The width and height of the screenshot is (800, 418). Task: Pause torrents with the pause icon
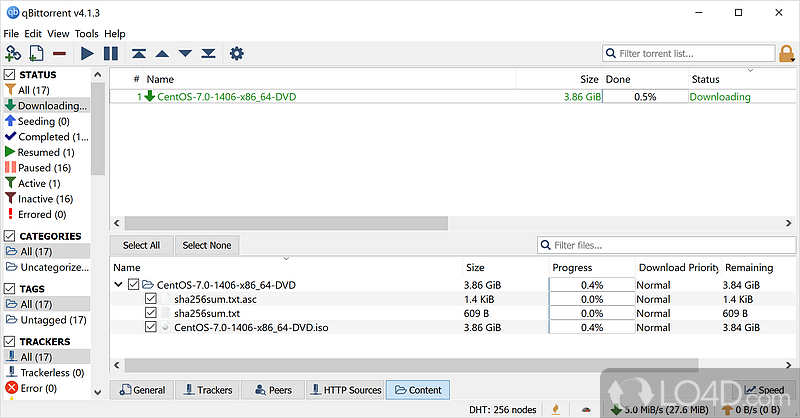point(111,53)
